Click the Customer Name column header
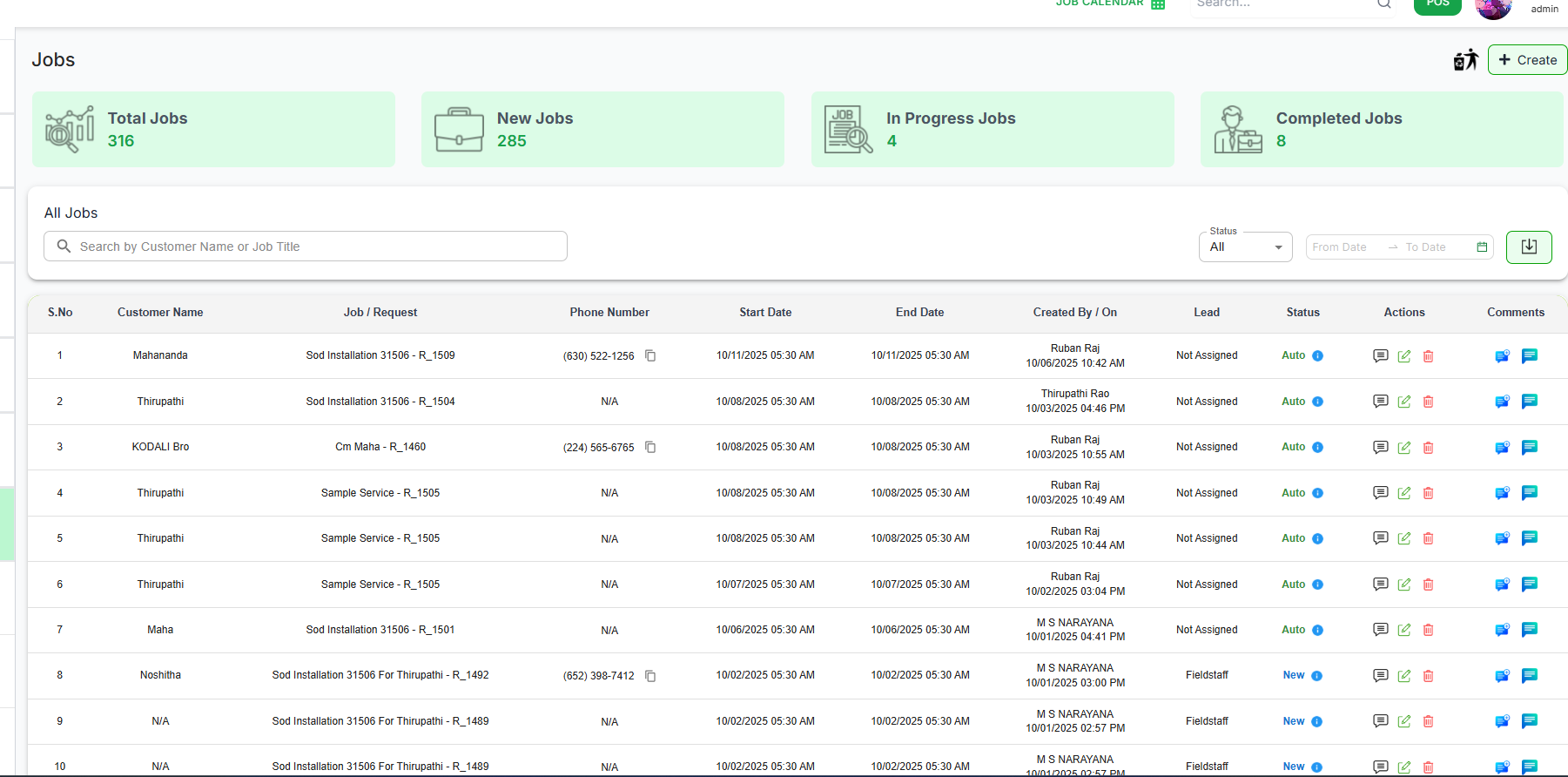The height and width of the screenshot is (777, 1568). (x=160, y=313)
